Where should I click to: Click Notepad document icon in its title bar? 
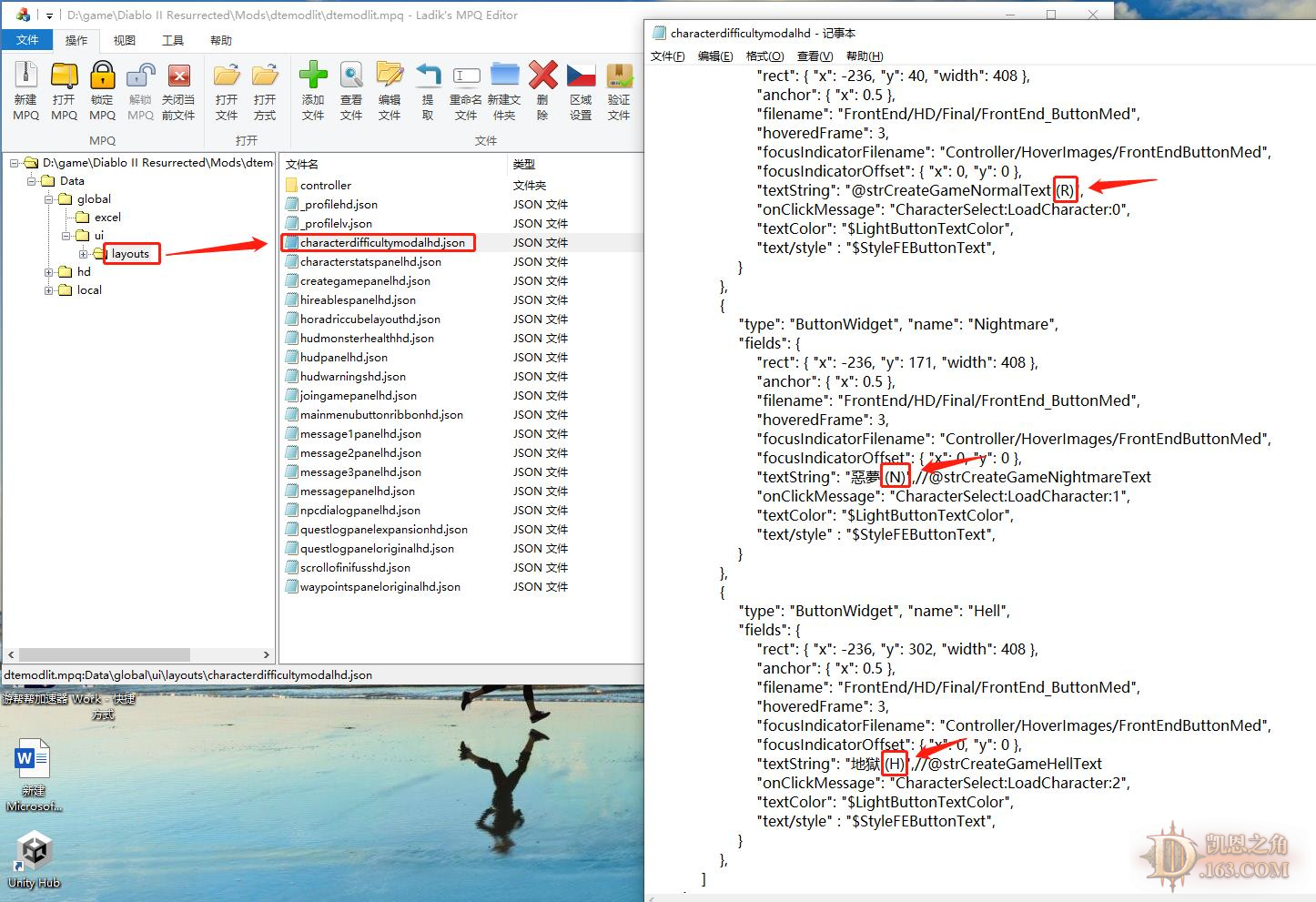659,33
